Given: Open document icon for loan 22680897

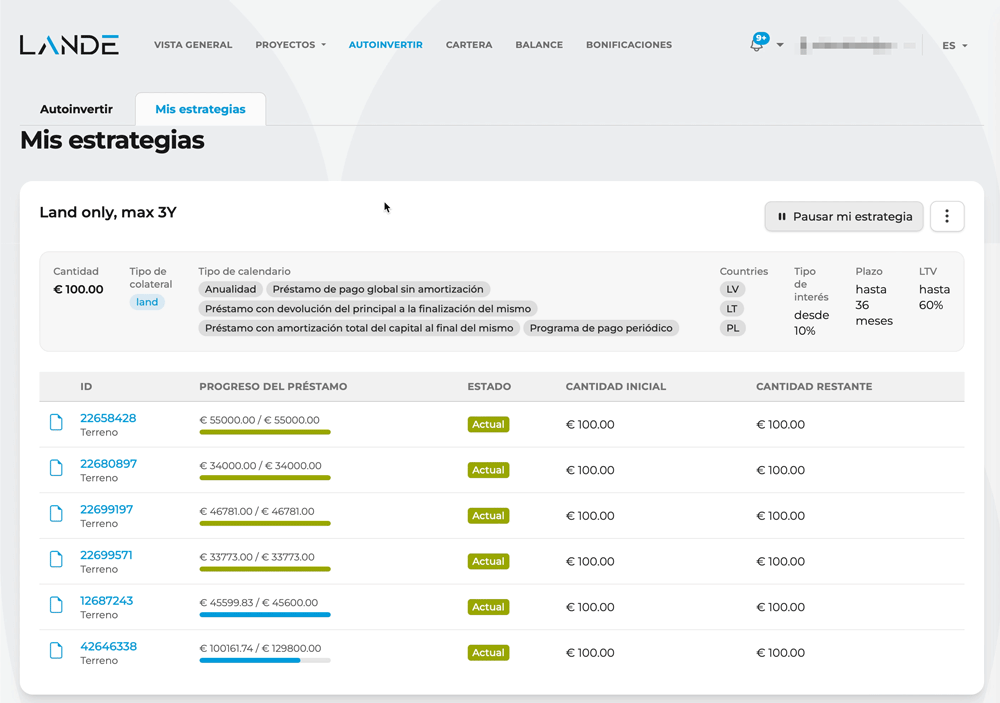Looking at the screenshot, I should (56, 468).
